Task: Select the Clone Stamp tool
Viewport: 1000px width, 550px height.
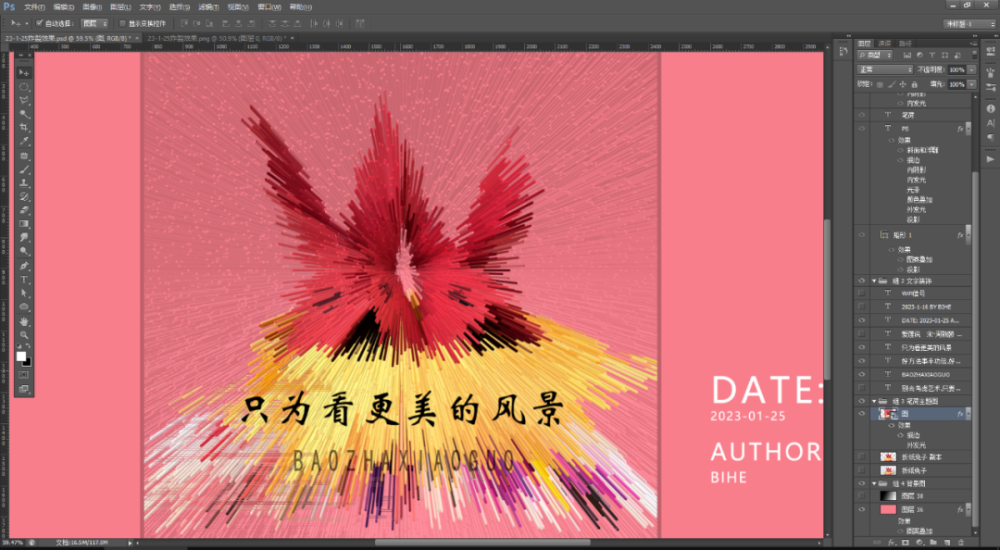Action: tap(24, 183)
